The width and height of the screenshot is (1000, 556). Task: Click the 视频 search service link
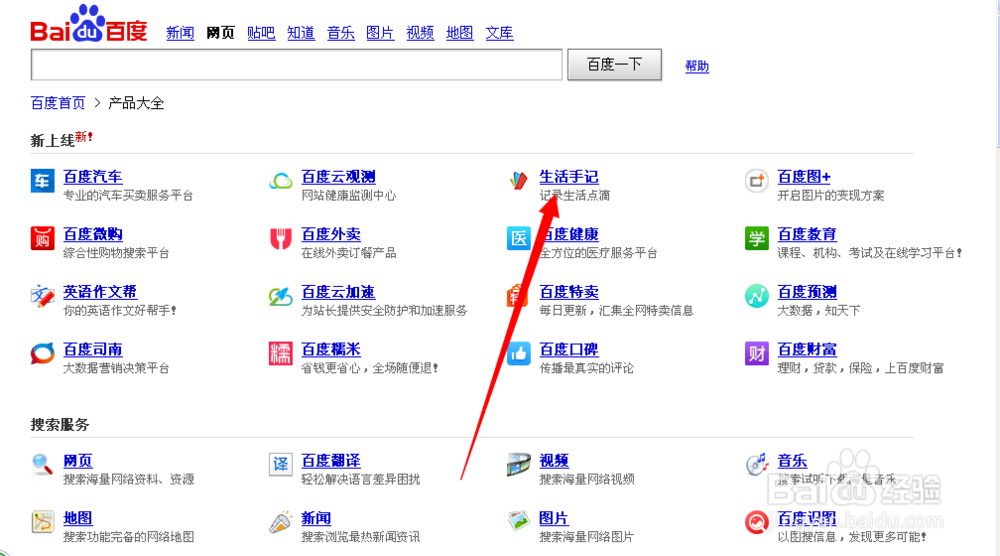pos(554,460)
